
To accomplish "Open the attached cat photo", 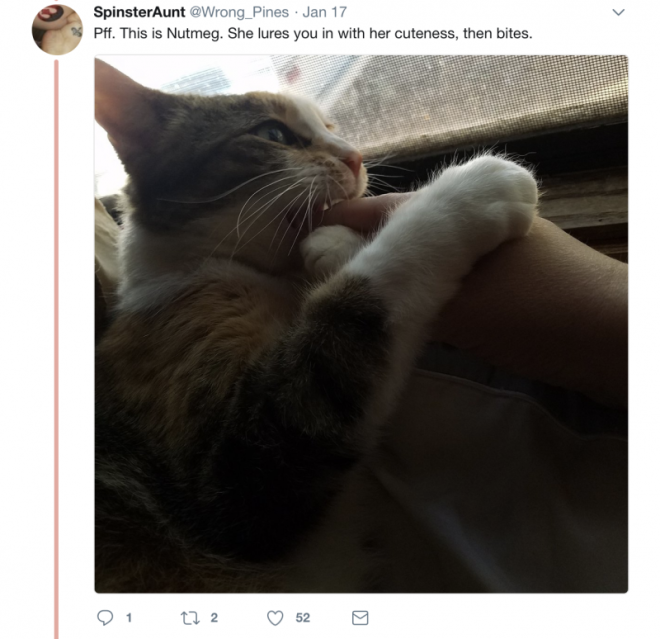I will (x=361, y=324).
